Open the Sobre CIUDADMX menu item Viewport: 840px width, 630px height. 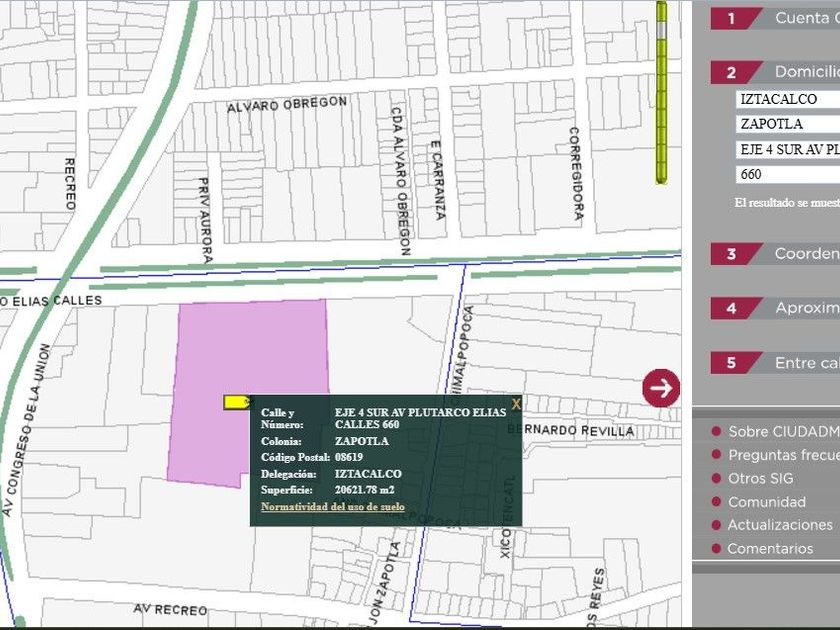point(782,432)
